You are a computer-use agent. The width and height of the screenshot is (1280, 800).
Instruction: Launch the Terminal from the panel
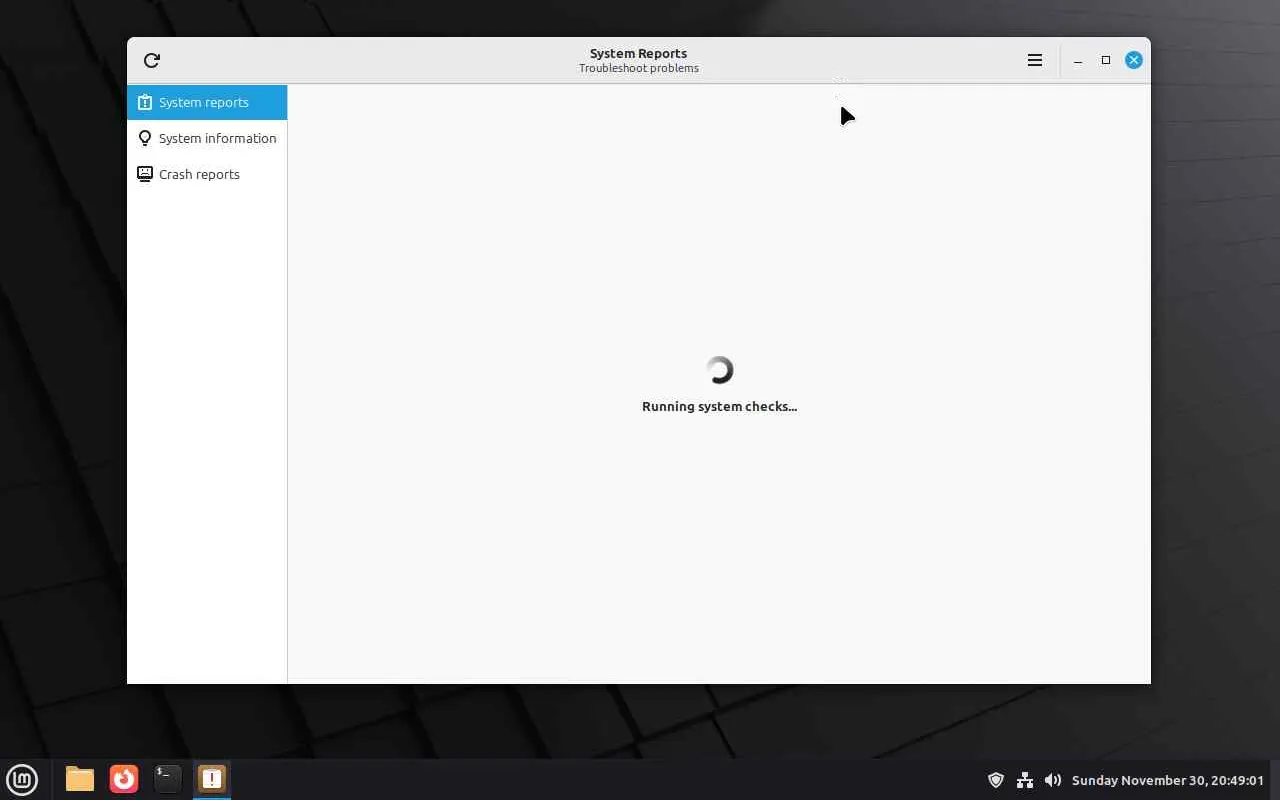[168, 779]
